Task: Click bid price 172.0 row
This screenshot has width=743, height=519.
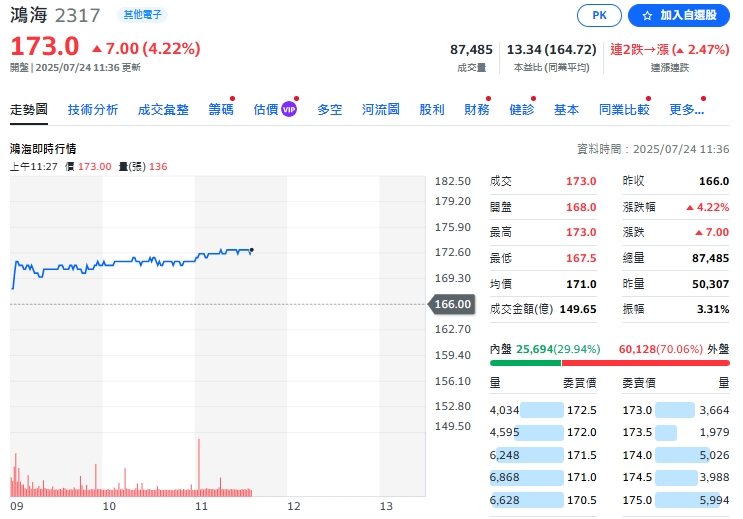Action: 543,432
